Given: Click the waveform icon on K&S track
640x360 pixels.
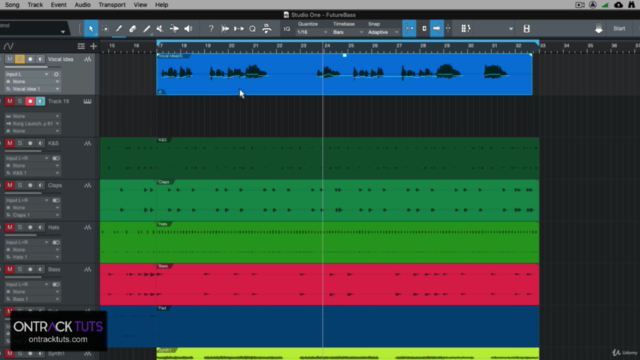Looking at the screenshot, I should (x=88, y=143).
